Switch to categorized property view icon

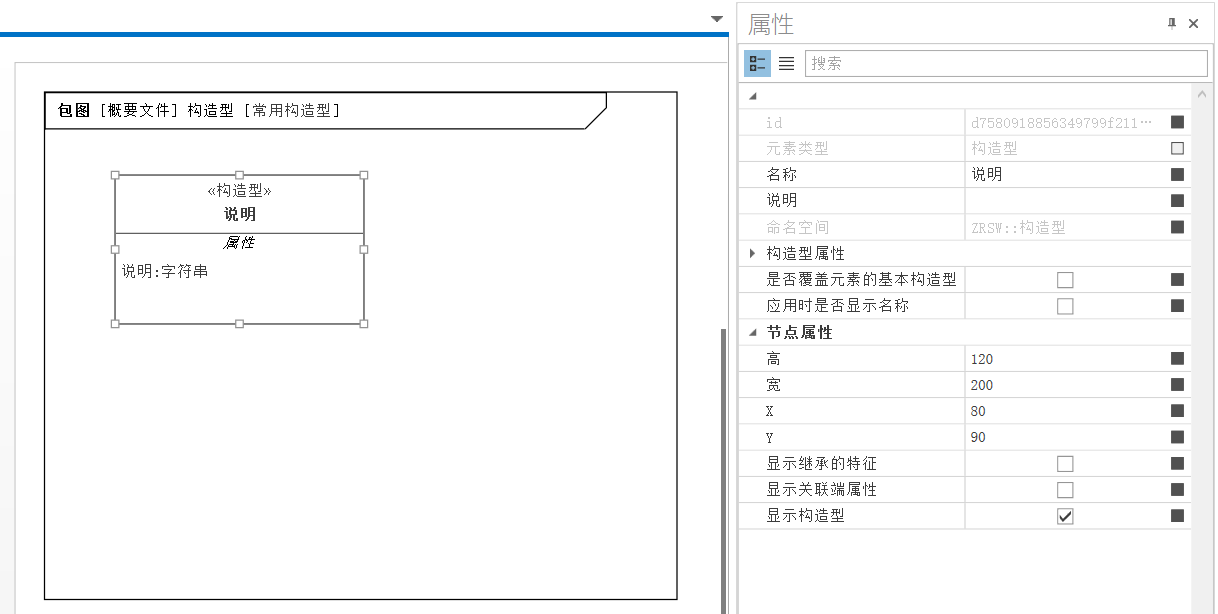coord(757,63)
